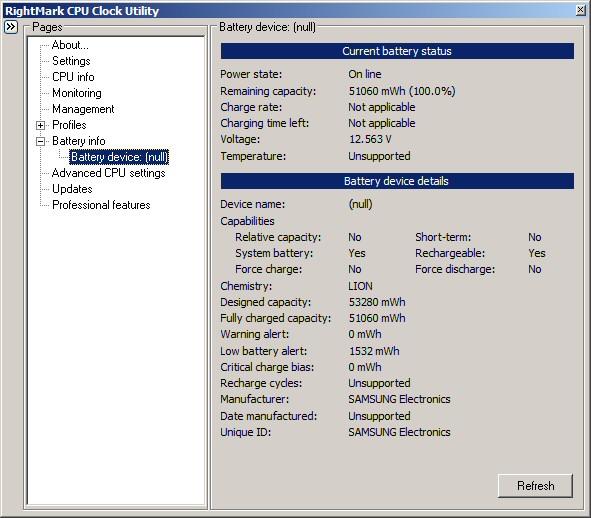Collapse the Battery info tree node
This screenshot has width=591, height=518.
pyautogui.click(x=40, y=141)
